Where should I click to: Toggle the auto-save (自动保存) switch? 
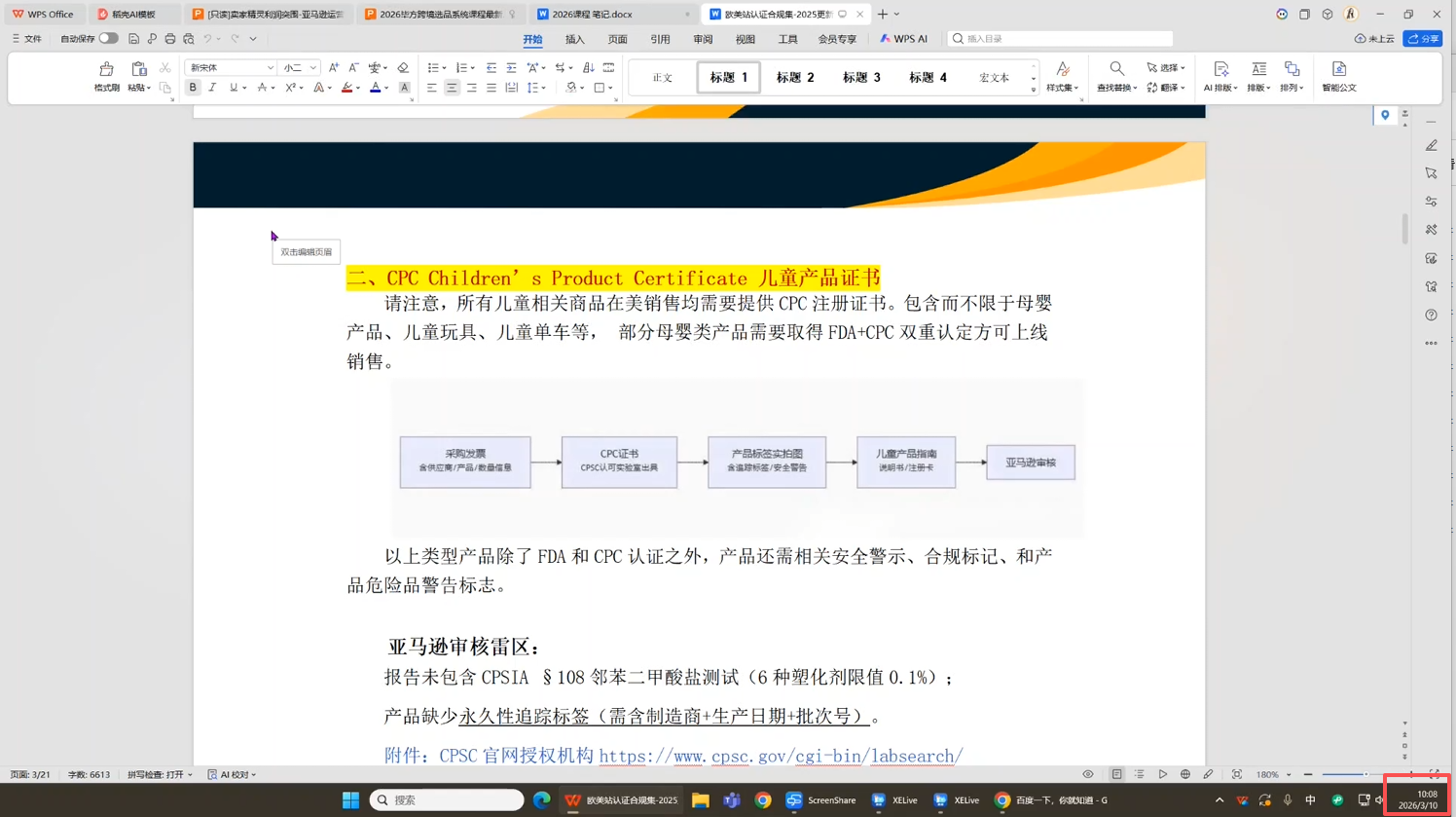click(108, 39)
